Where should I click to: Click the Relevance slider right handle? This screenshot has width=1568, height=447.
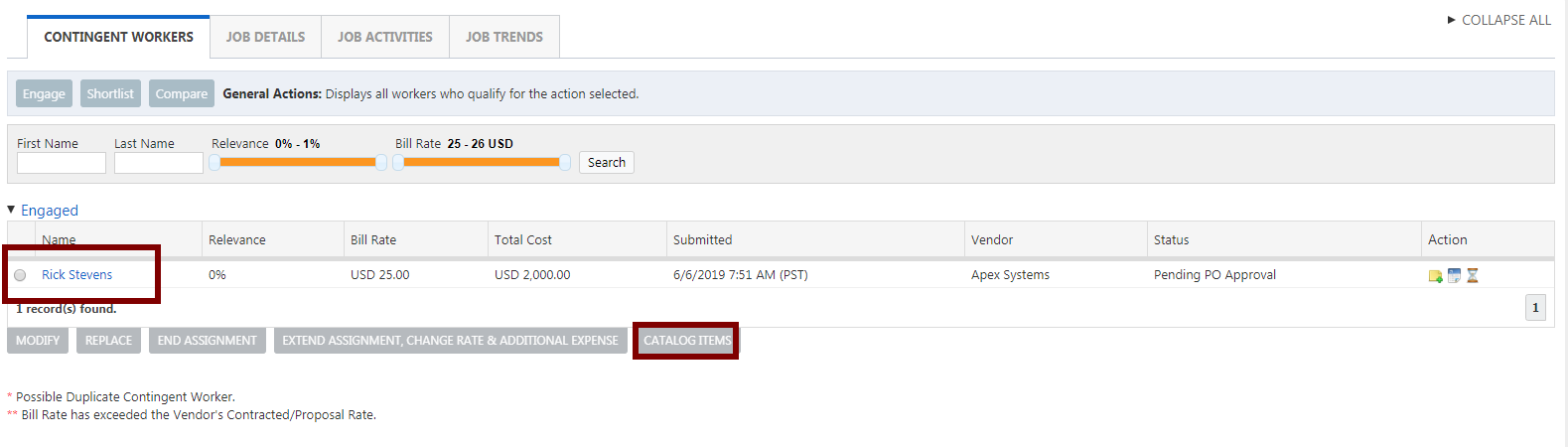380,163
